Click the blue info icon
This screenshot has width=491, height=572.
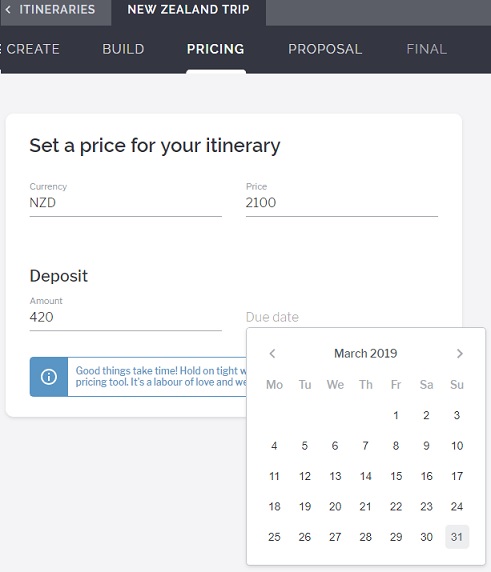(49, 376)
